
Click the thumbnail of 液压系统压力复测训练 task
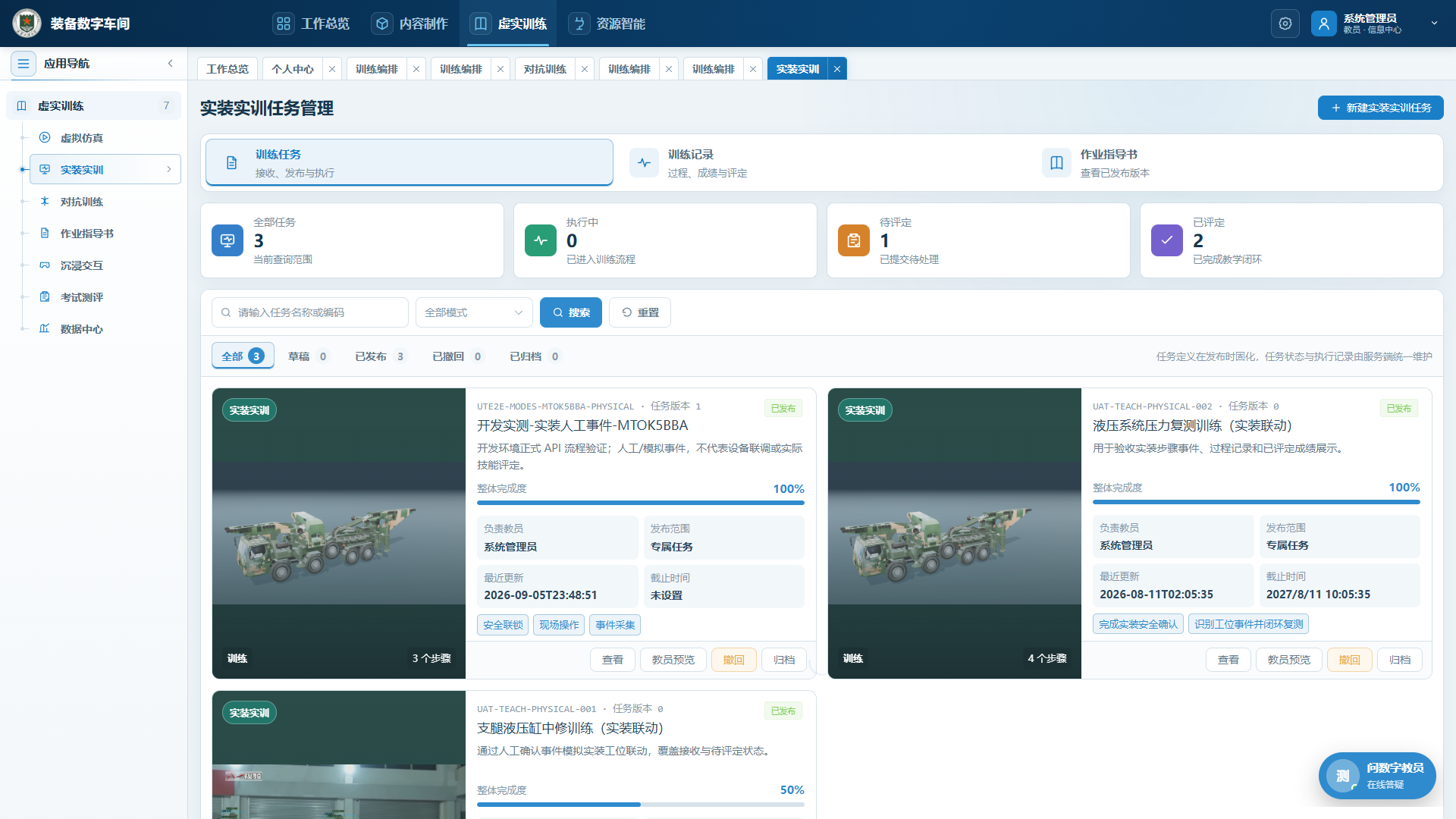pos(955,533)
